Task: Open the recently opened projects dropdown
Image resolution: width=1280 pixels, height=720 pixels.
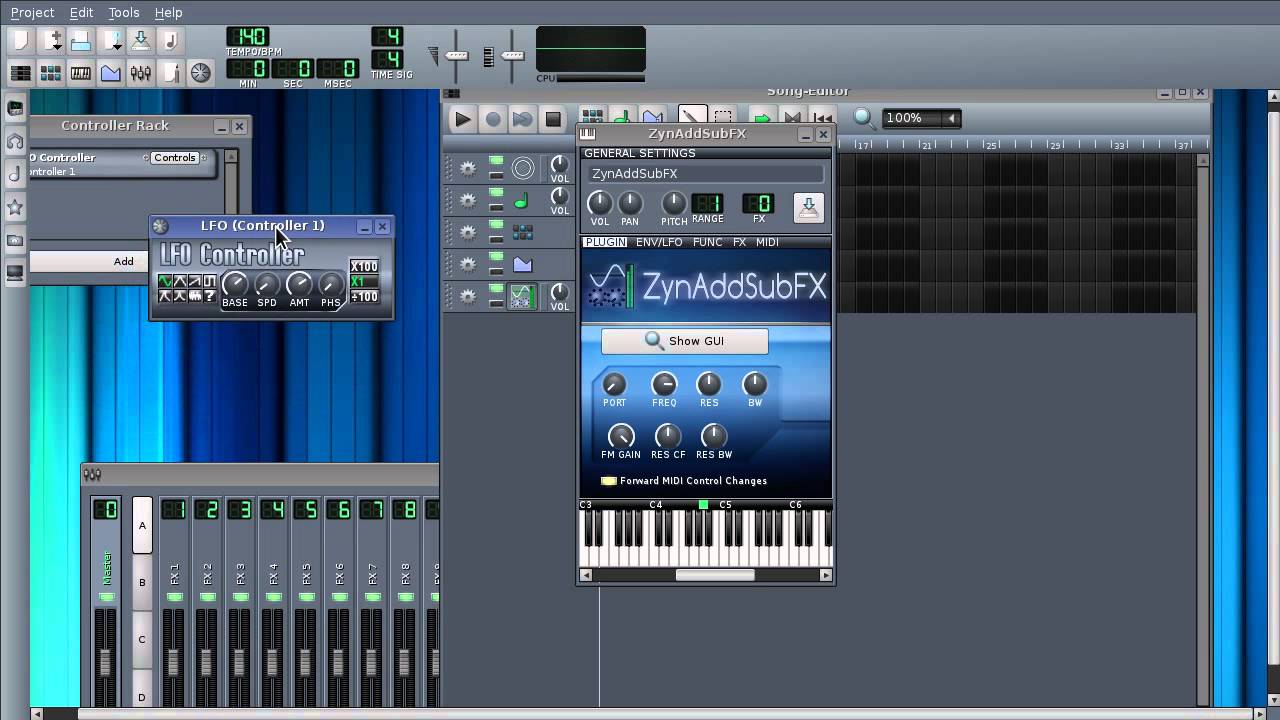Action: 112,41
